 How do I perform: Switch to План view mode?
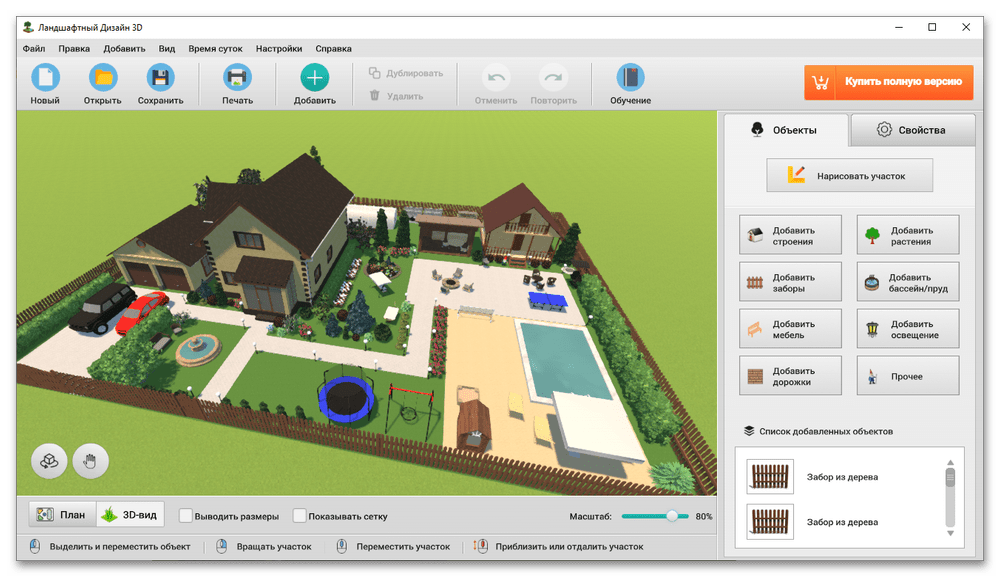pyautogui.click(x=62, y=515)
